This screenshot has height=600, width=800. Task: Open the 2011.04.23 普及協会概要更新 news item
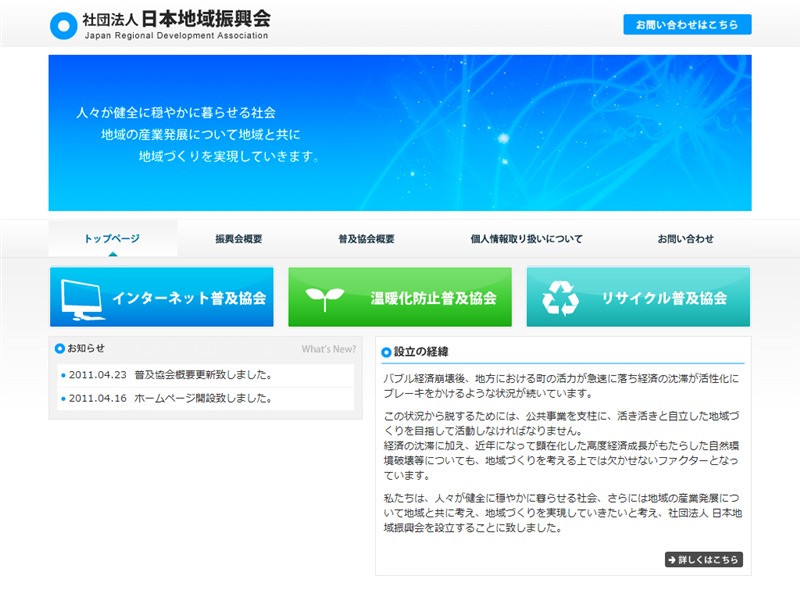point(206,375)
